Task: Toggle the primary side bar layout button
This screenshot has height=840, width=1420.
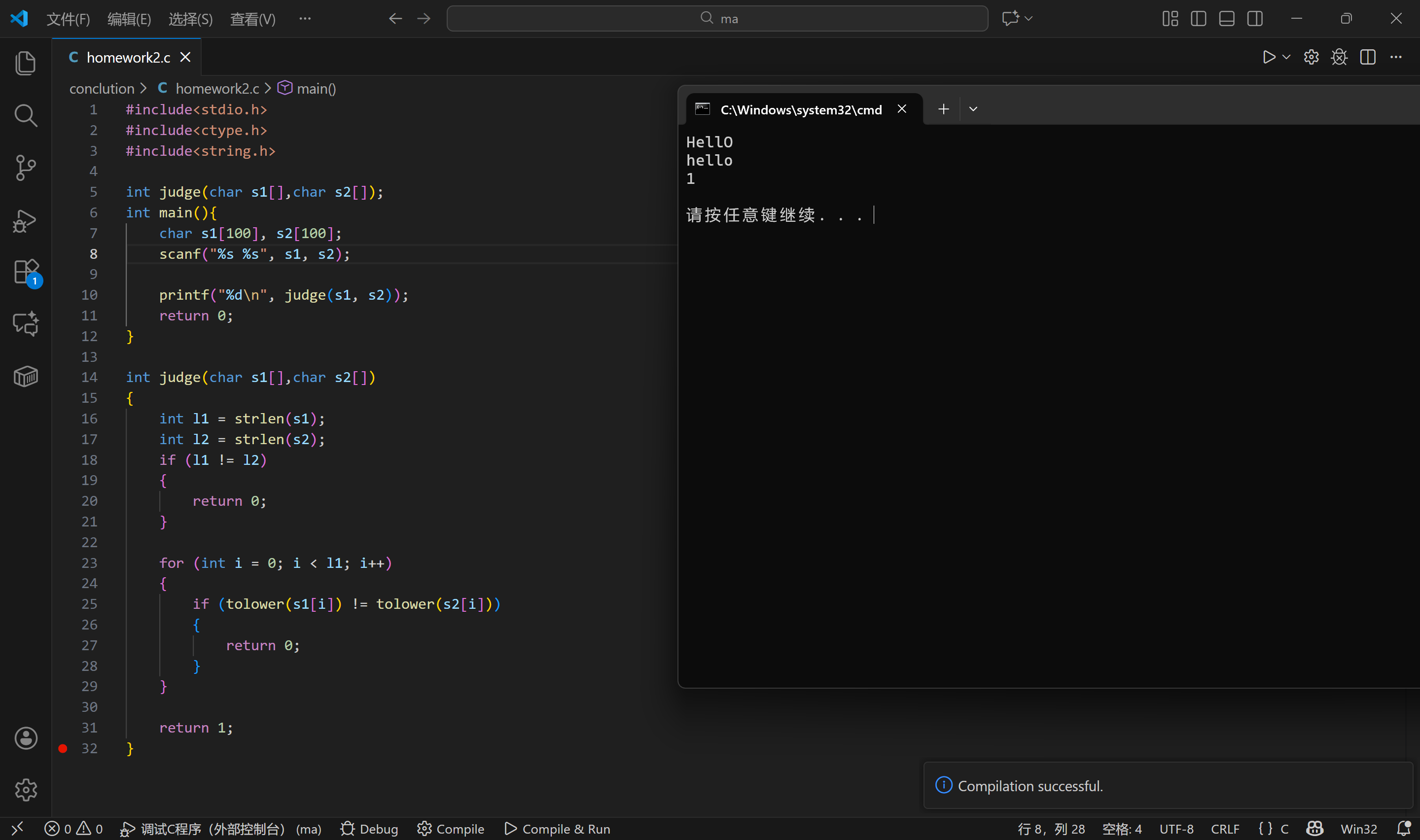Action: tap(1198, 19)
